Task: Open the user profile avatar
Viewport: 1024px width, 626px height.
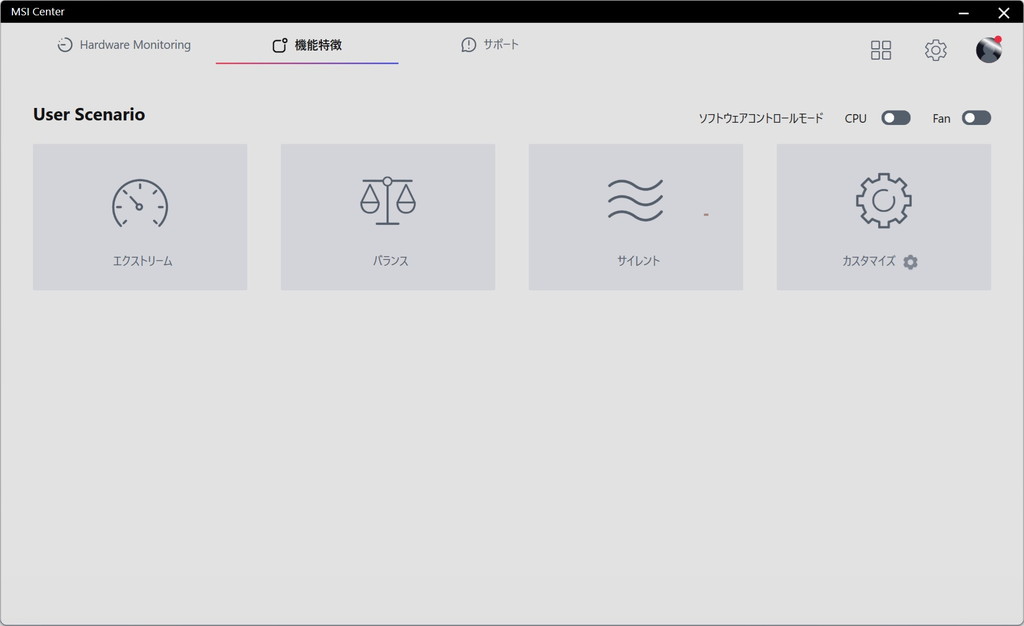Action: tap(989, 50)
